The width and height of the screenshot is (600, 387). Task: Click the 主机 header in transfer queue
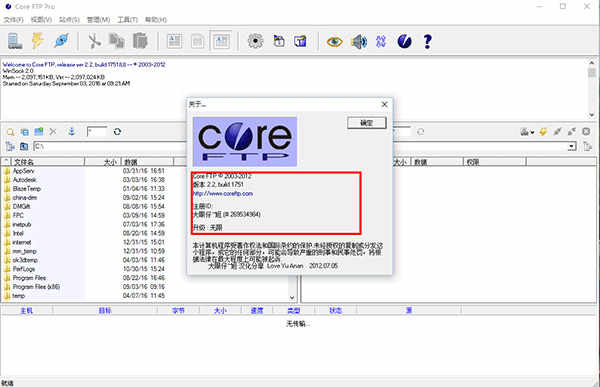26,310
